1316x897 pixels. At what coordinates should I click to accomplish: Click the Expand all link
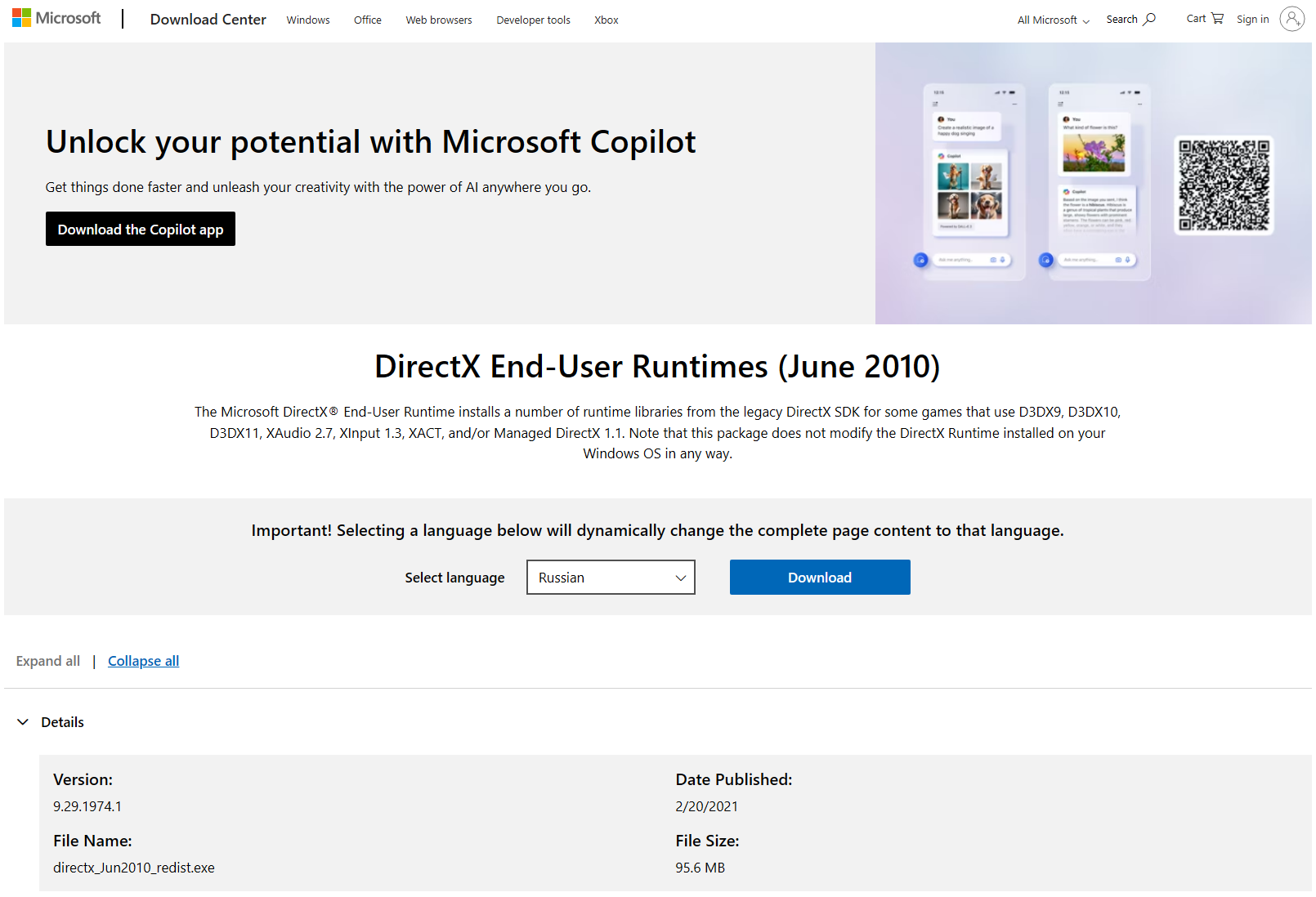click(x=48, y=661)
